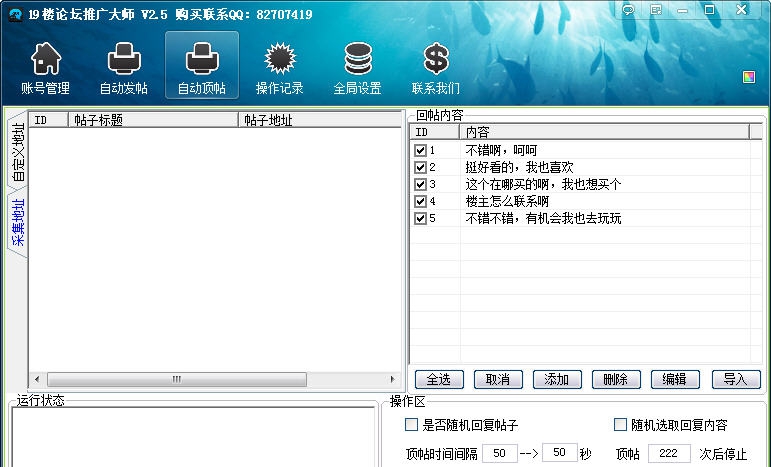771x467 pixels.
Task: Minimize the application window
Action: point(682,10)
